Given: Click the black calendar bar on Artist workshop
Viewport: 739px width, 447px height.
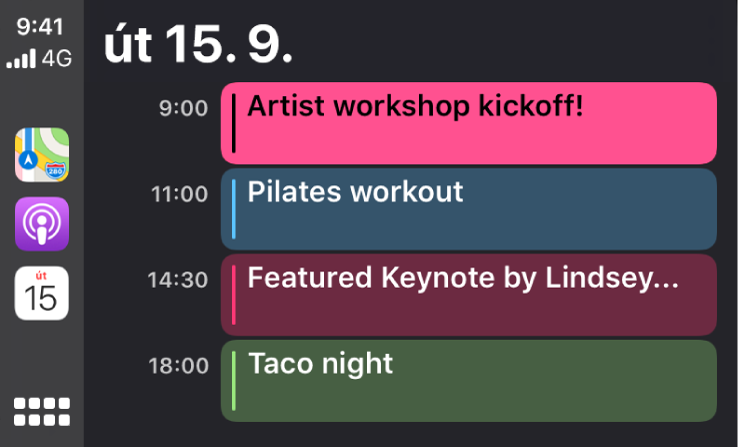Looking at the screenshot, I should click(x=234, y=123).
